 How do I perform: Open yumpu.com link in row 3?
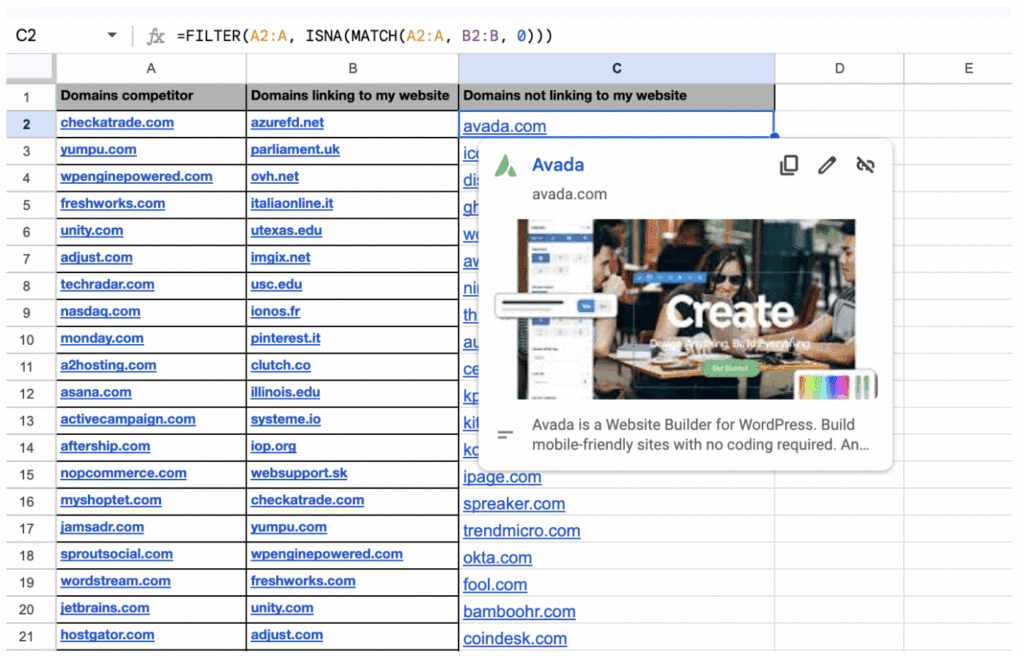click(x=98, y=149)
